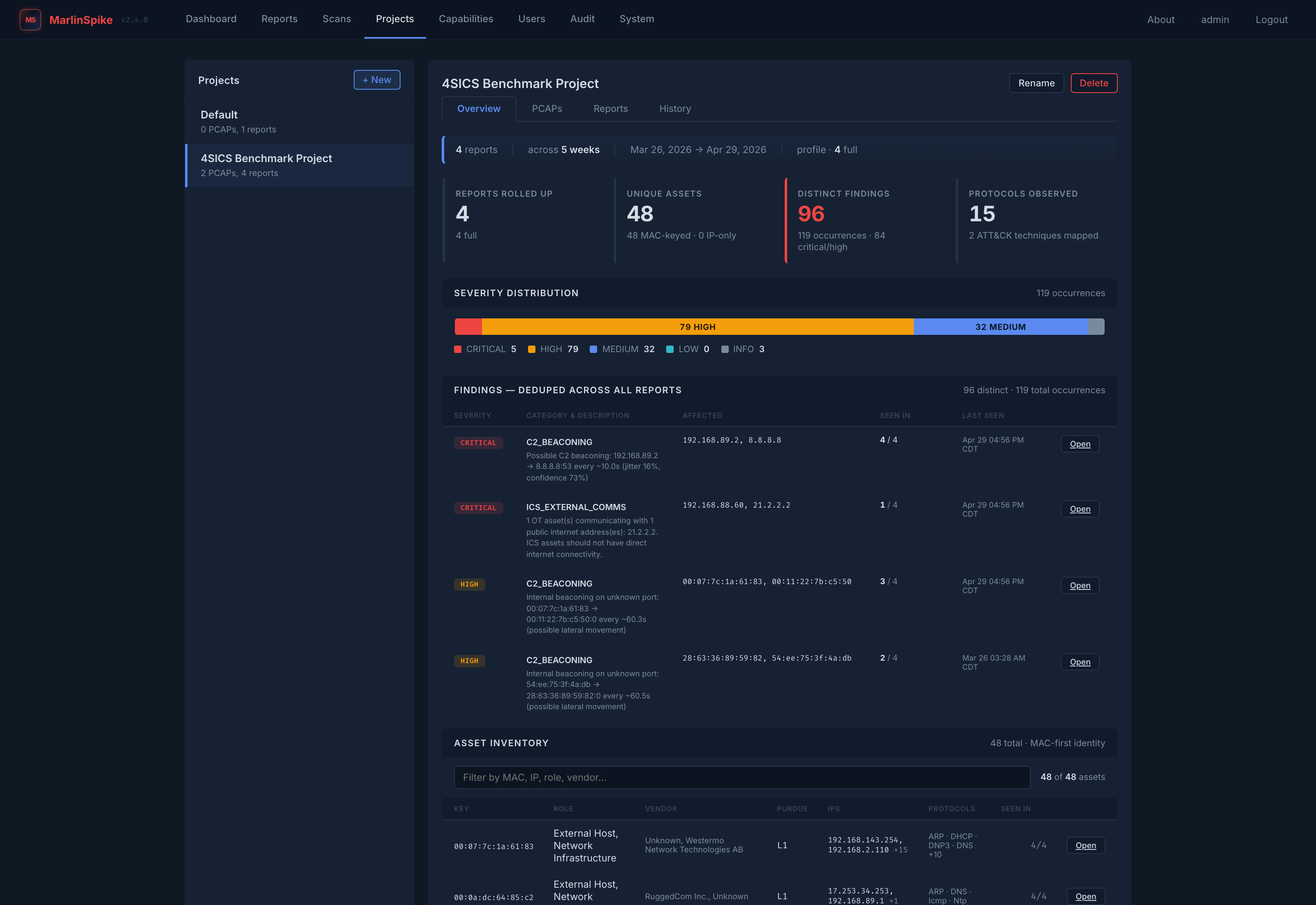Click the Reports Rolled Up card
The image size is (1316, 905).
523,220
